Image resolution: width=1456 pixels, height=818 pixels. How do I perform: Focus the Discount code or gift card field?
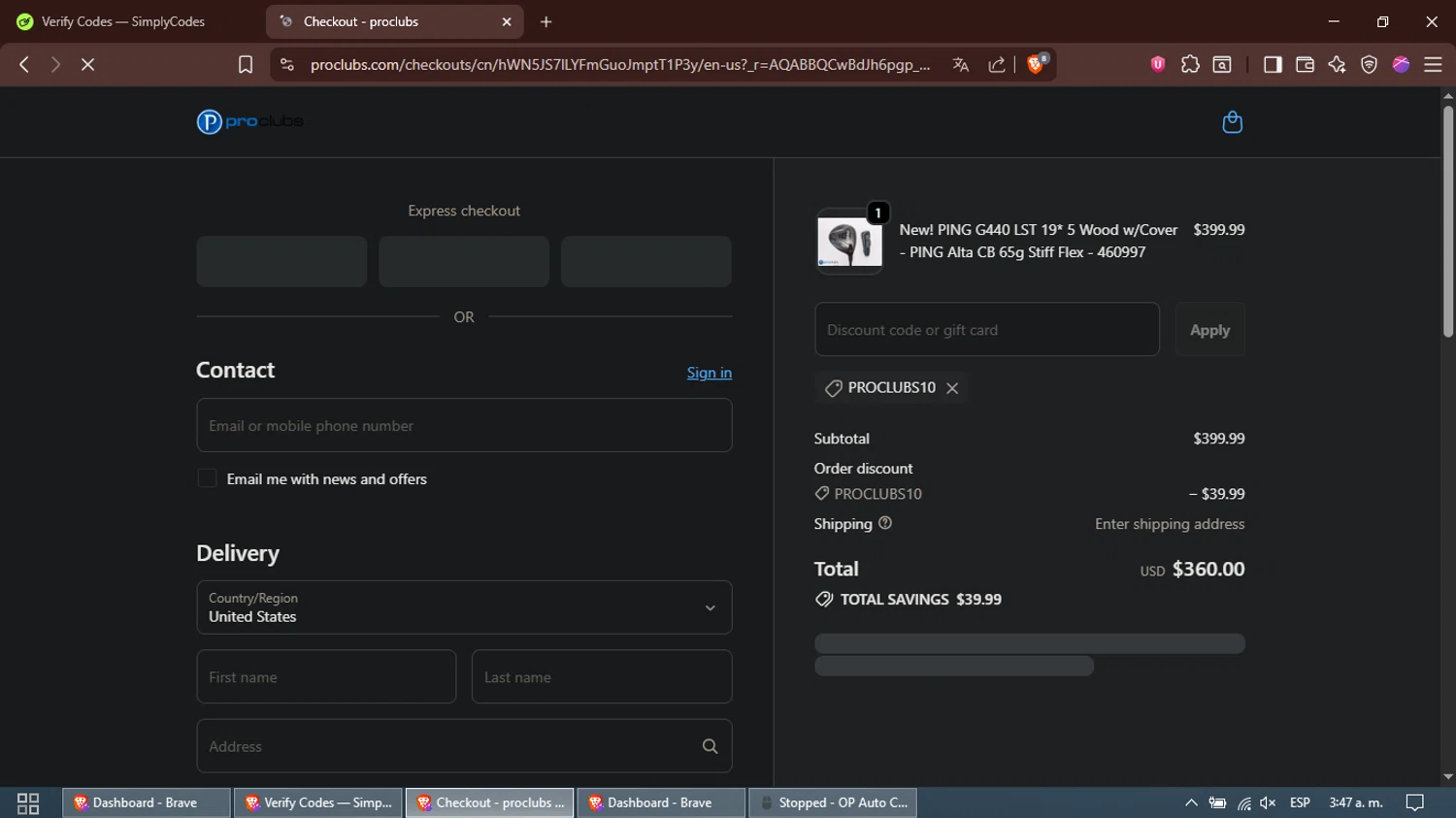tap(987, 330)
